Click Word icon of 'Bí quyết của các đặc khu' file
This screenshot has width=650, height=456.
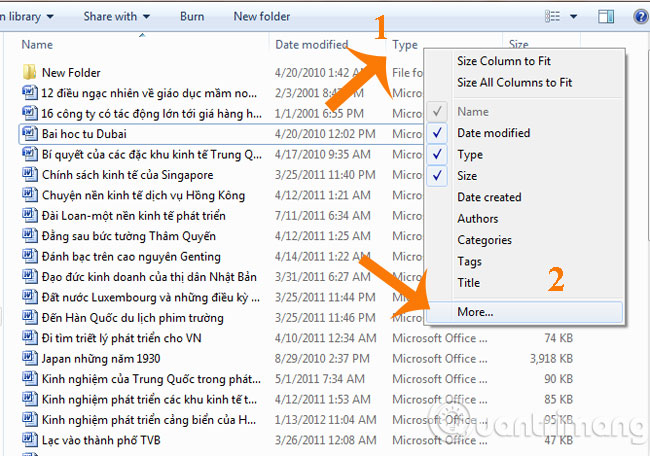29,154
